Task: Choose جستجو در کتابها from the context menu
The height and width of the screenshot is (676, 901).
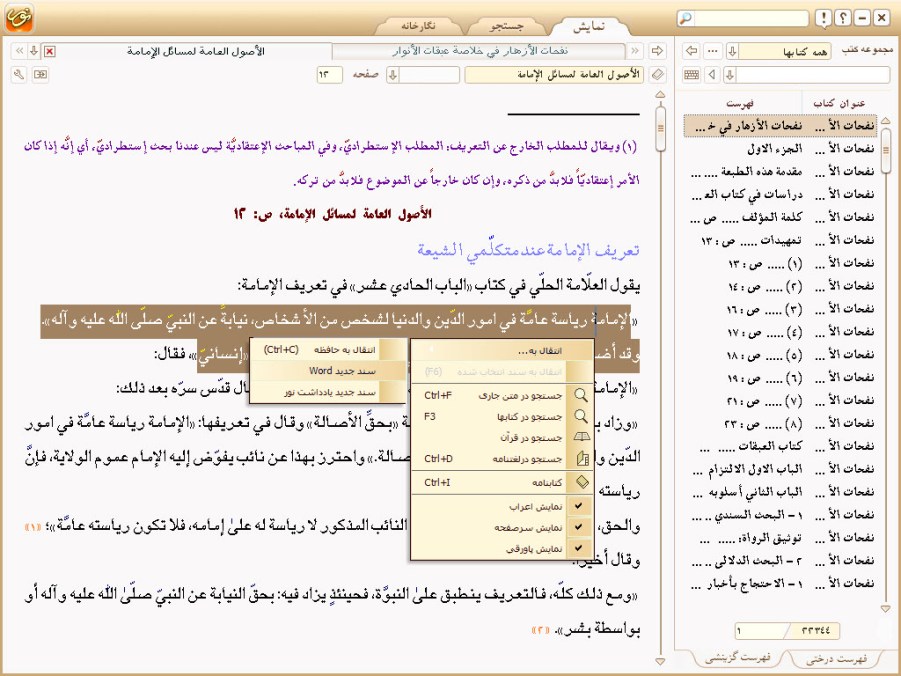Action: coord(503,417)
